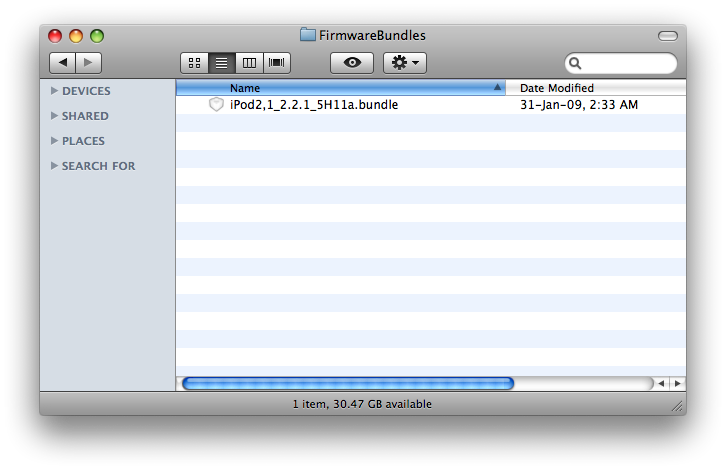
Task: Reverse sort with the Name column arrow
Action: (497, 87)
